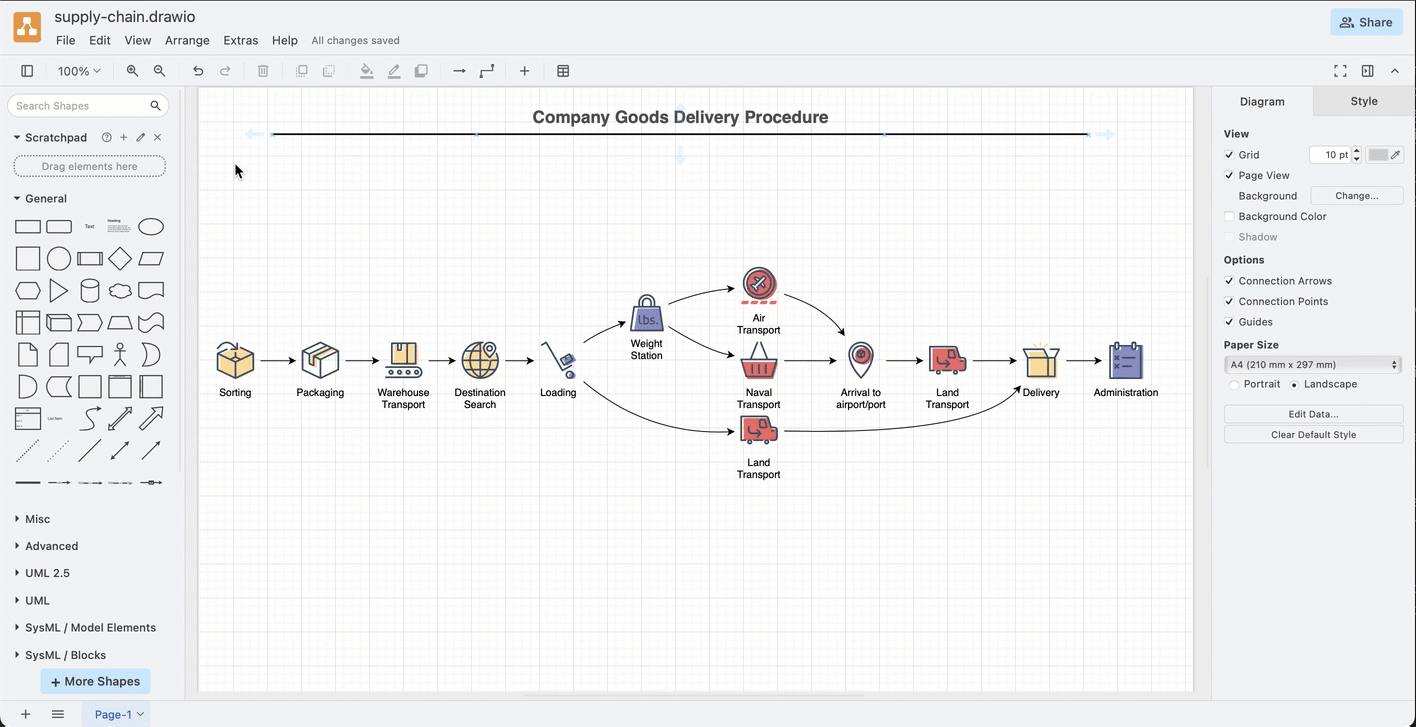Screen dimensions: 1416x727
Task: Enable Background Color
Action: point(1229,216)
